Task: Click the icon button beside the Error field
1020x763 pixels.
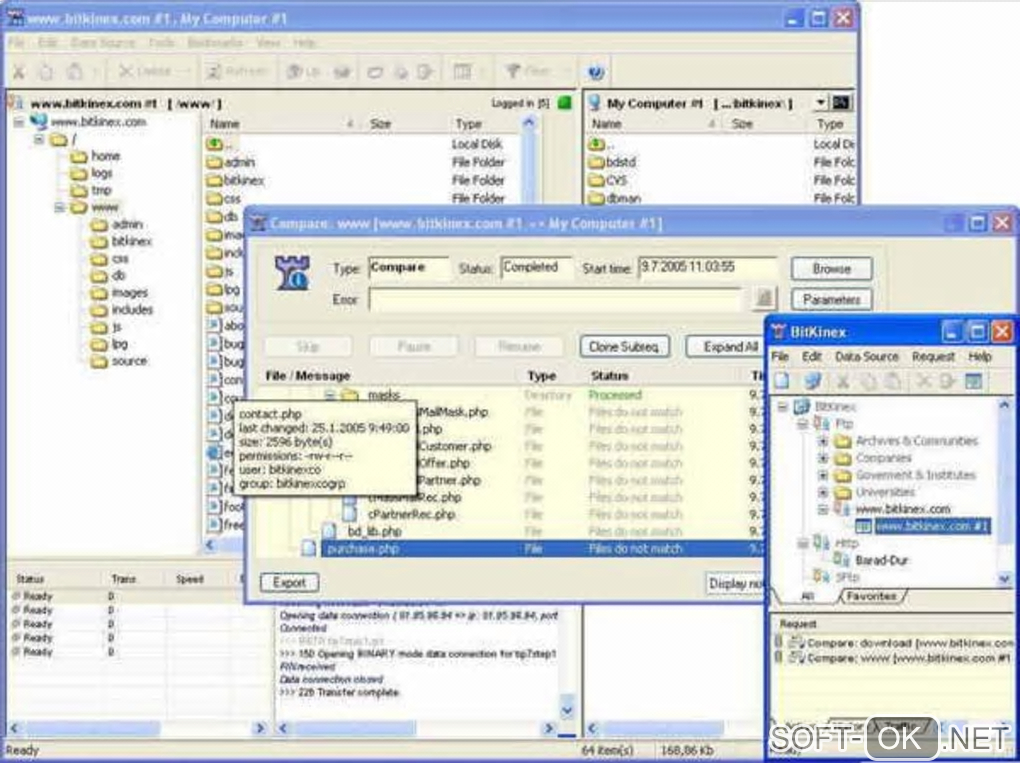Action: (764, 299)
